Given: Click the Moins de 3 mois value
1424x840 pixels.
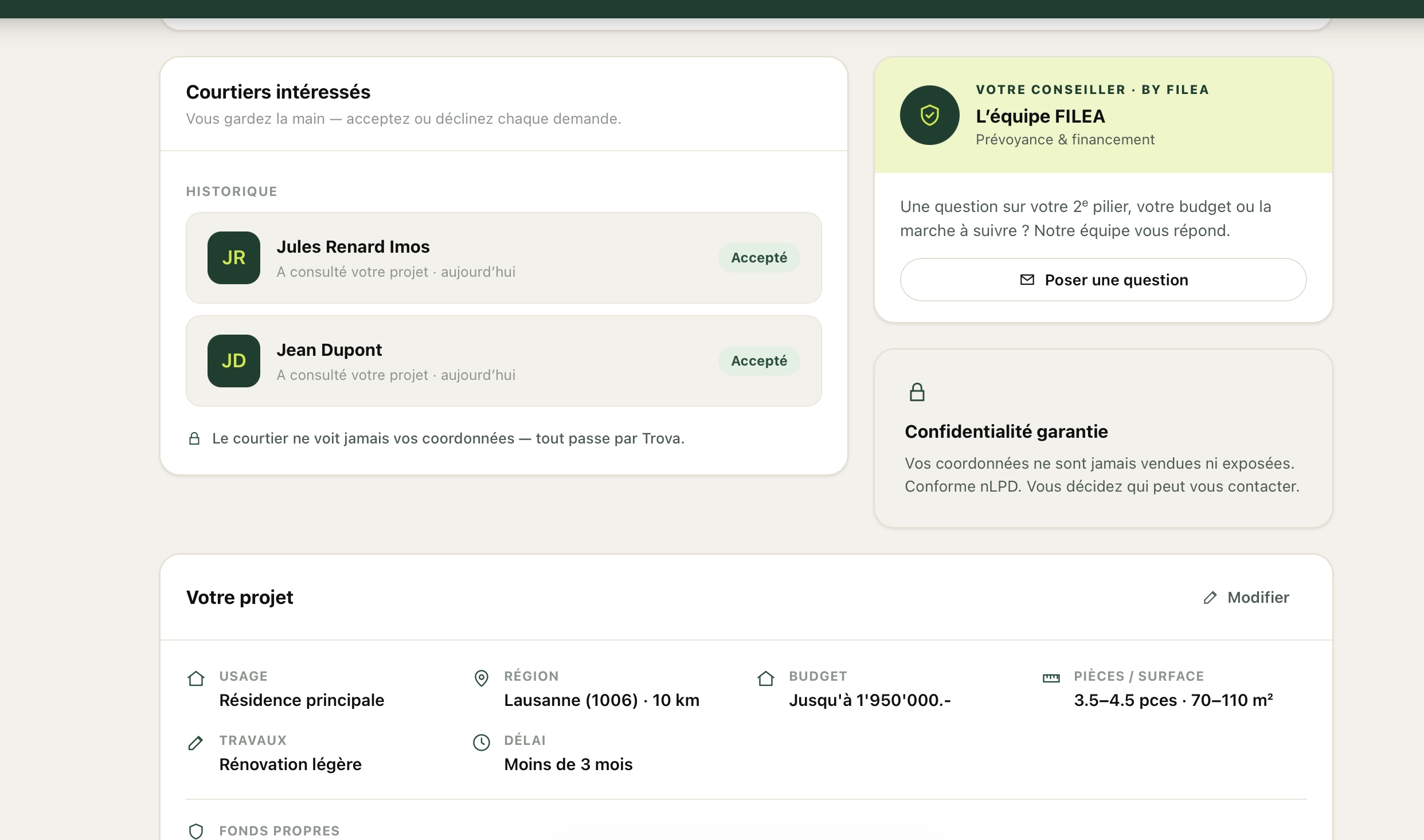Looking at the screenshot, I should pyautogui.click(x=568, y=764).
